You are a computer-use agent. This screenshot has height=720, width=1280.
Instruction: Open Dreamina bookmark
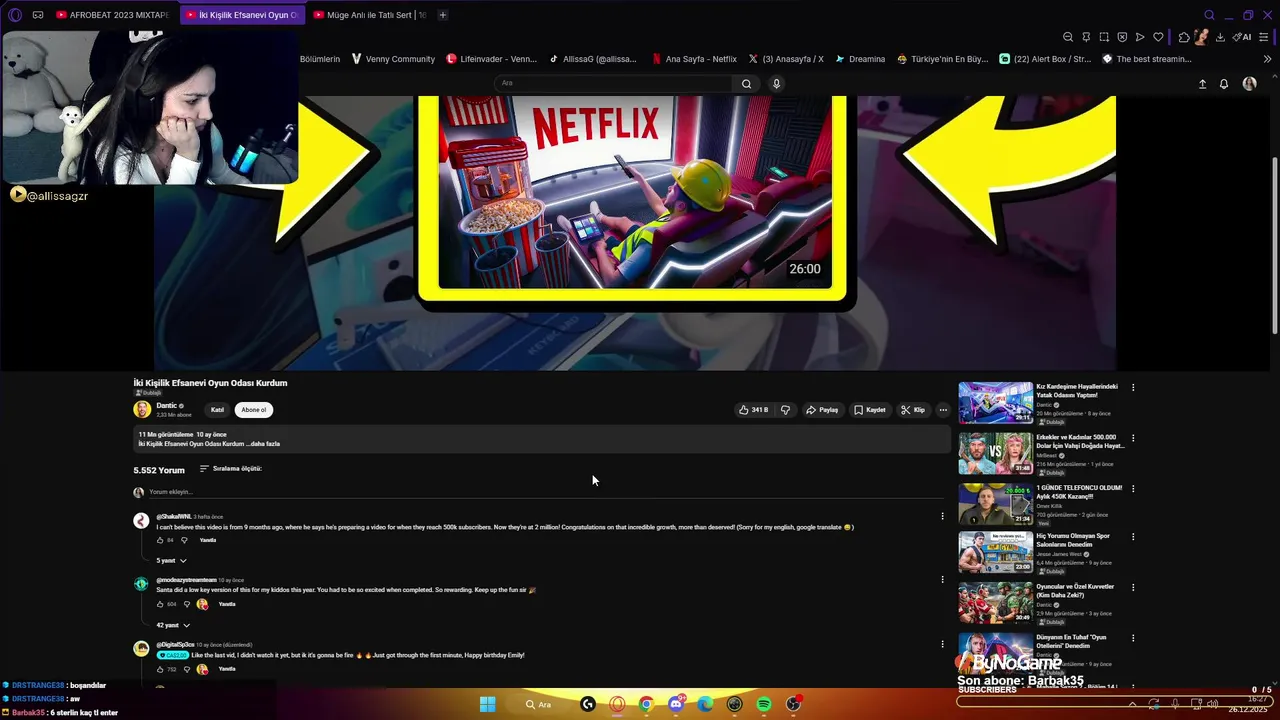(860, 59)
